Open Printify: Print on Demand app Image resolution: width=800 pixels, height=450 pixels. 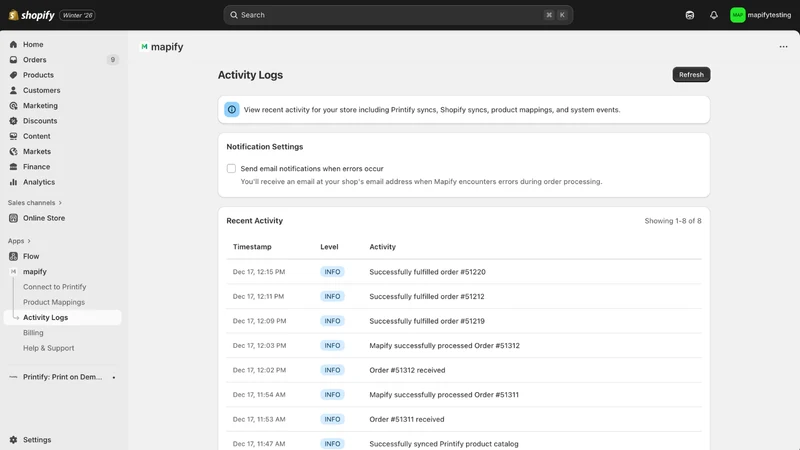point(62,377)
